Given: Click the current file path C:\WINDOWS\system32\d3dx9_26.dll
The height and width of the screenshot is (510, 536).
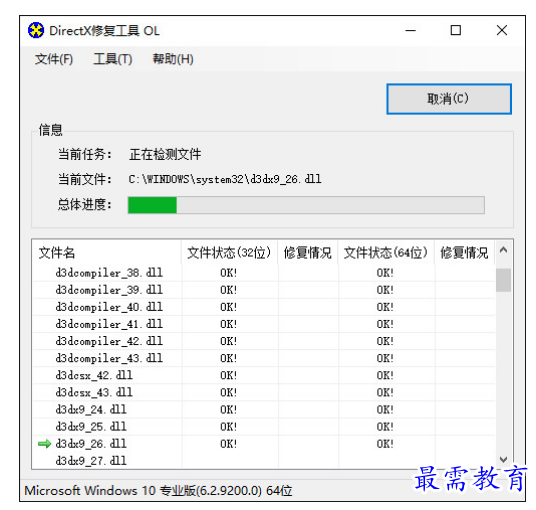Looking at the screenshot, I should click(x=225, y=179).
